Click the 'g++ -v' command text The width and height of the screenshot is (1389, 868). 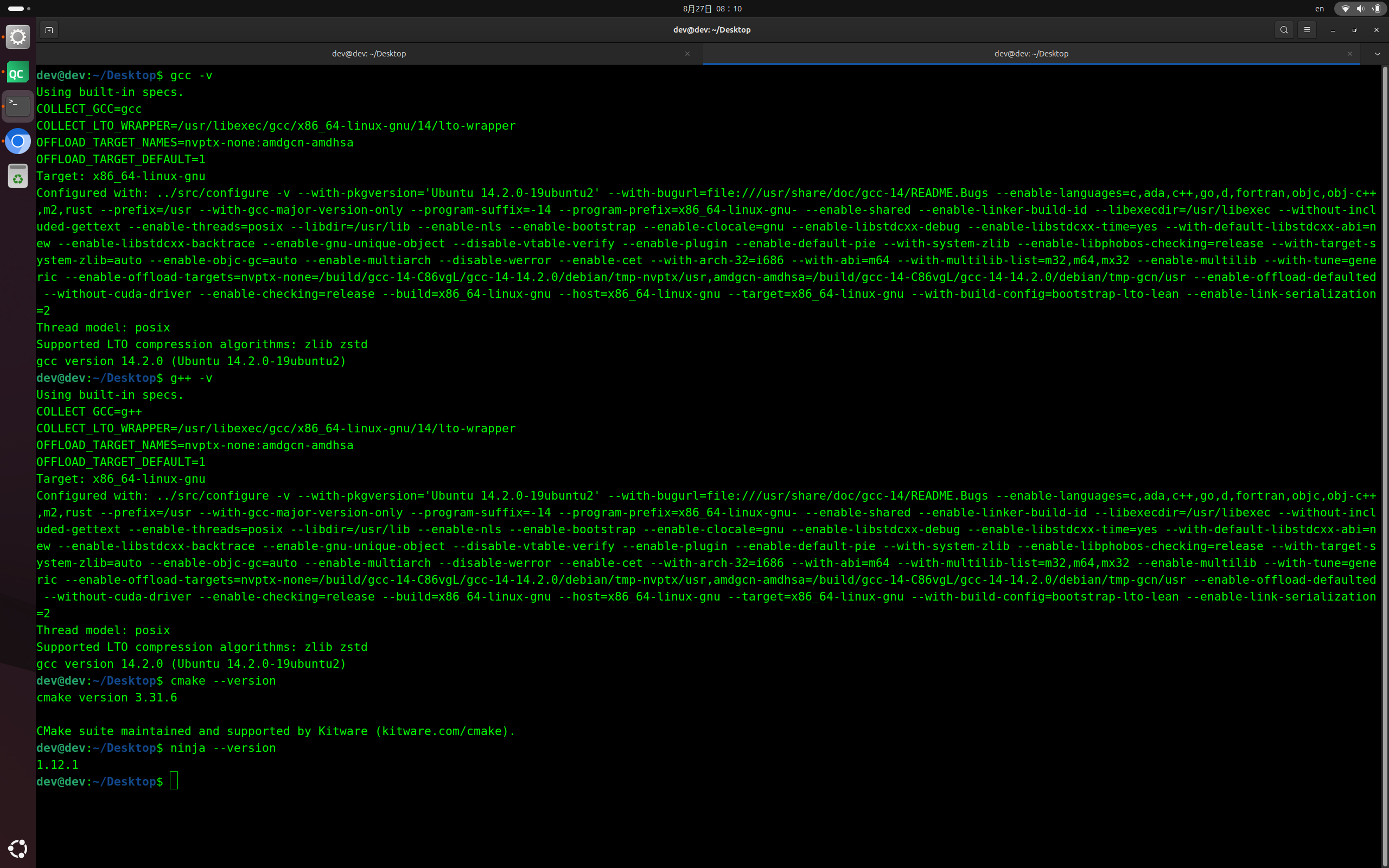point(191,378)
